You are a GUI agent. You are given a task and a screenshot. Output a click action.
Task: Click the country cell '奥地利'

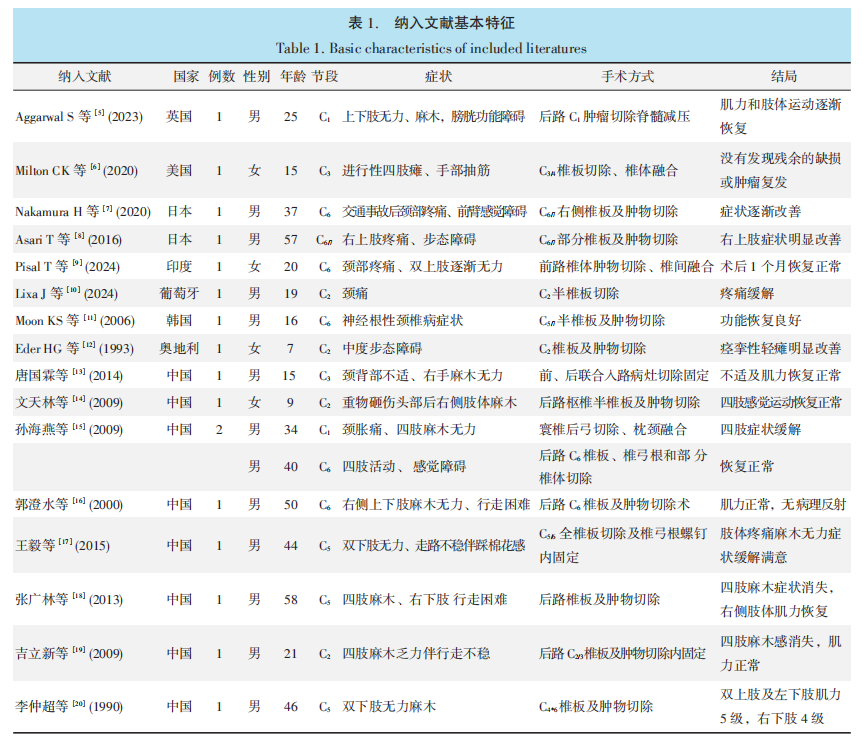coord(179,348)
